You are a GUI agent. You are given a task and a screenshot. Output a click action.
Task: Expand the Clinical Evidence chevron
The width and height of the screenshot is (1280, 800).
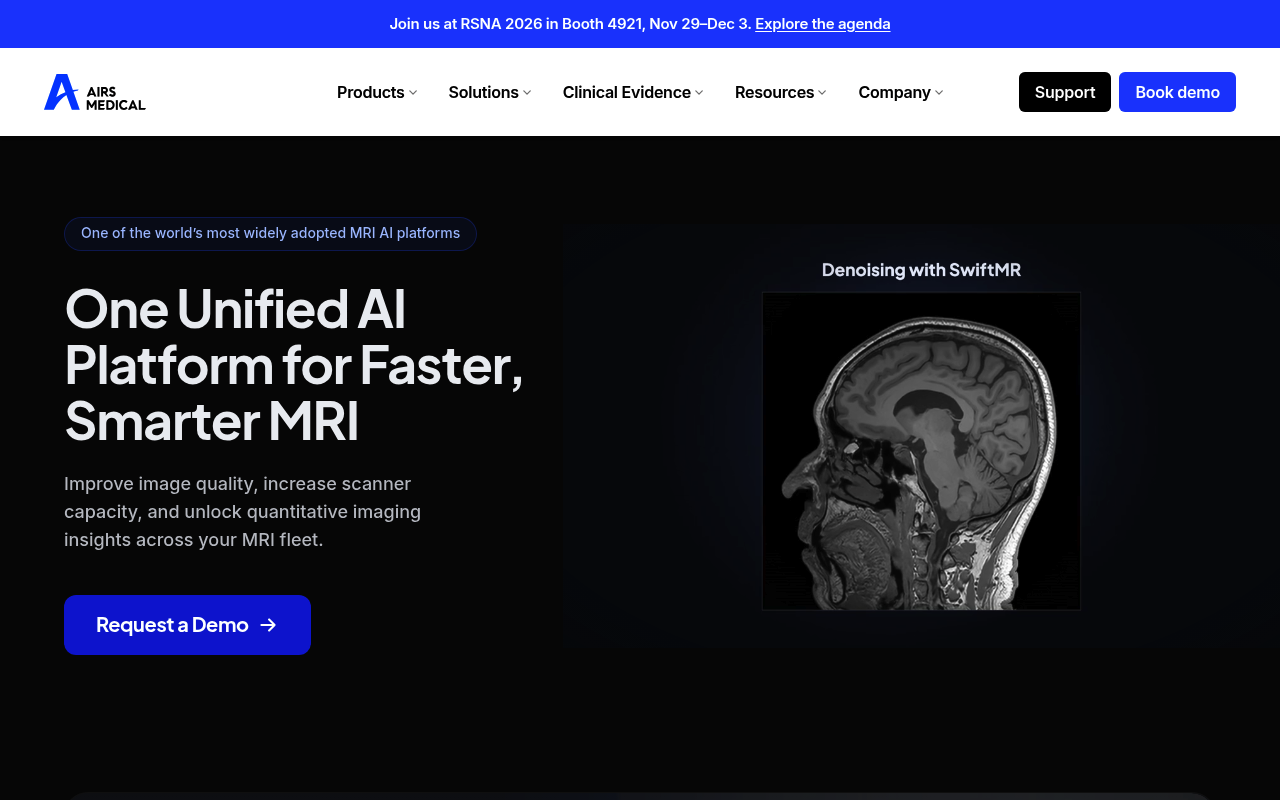(699, 93)
